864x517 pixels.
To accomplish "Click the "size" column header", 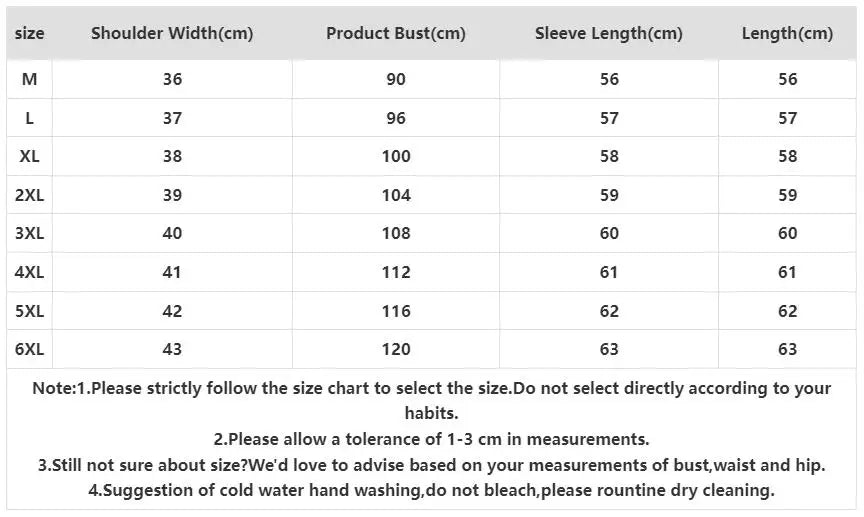I will pyautogui.click(x=30, y=33).
